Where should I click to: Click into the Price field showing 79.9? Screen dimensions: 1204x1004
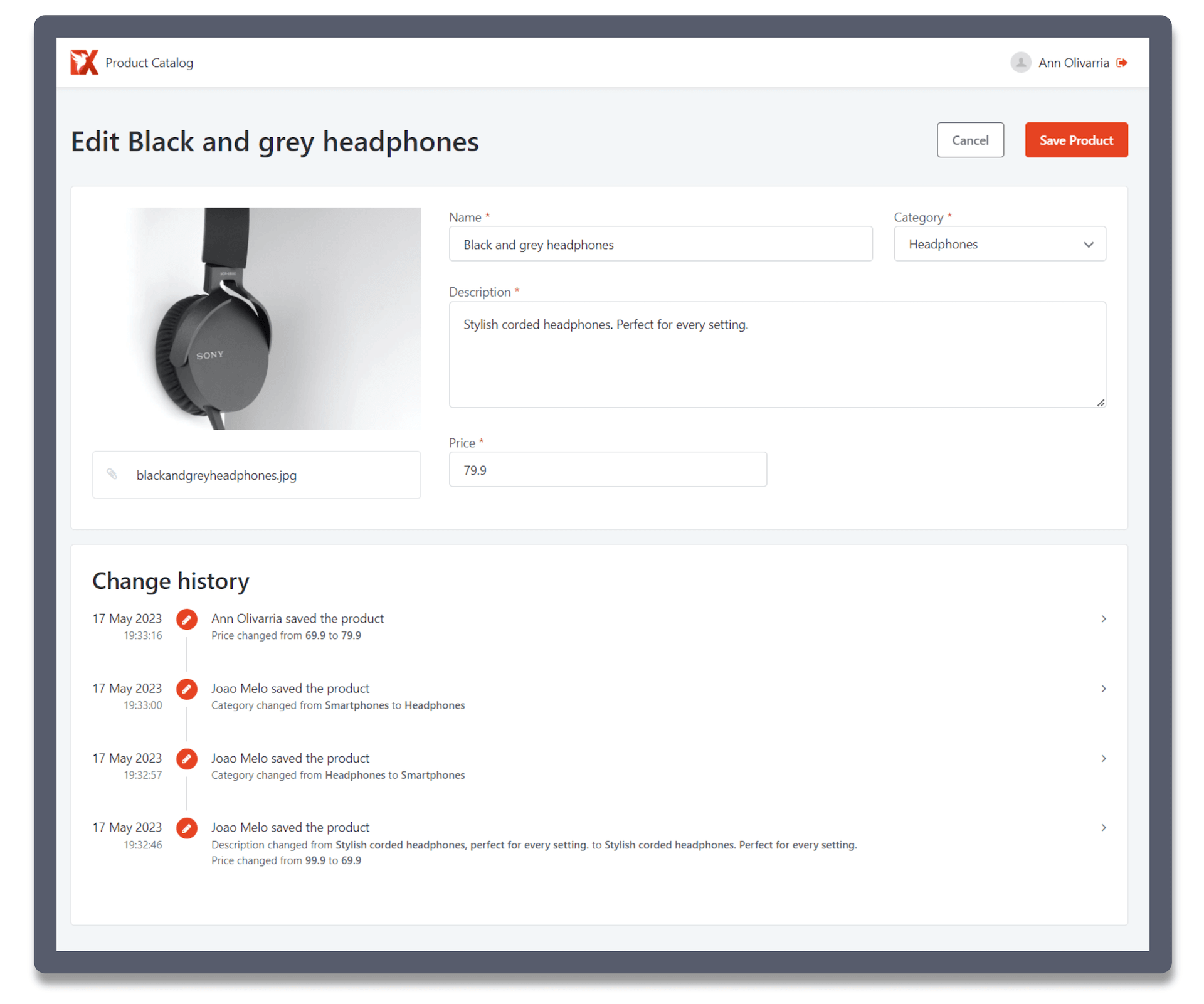click(608, 470)
